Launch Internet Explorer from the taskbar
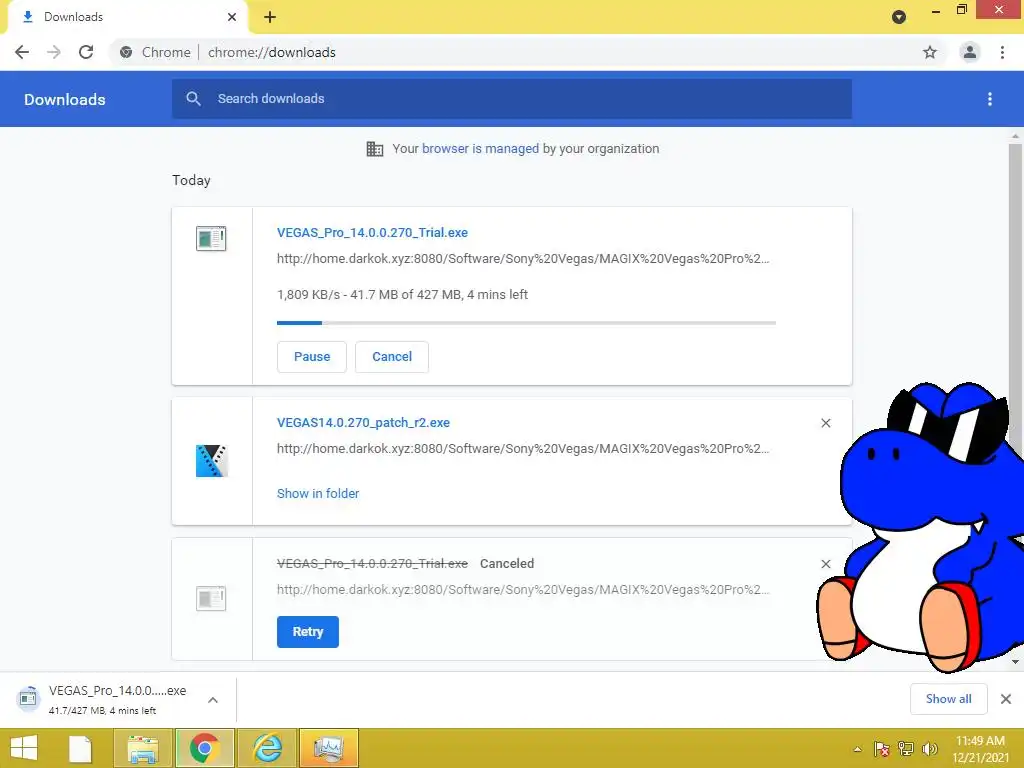 coord(266,748)
